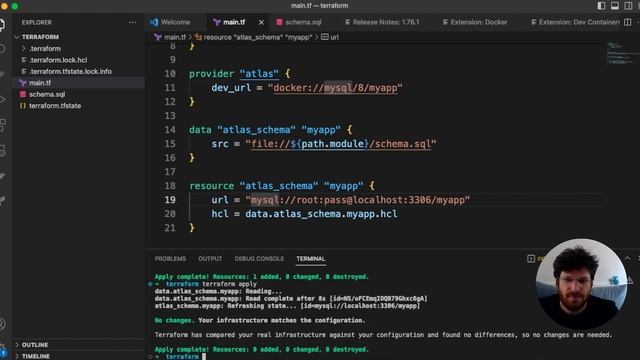The width and height of the screenshot is (640, 360).
Task: Click the file://${path.module}/schema.sql string
Action: click(341, 144)
